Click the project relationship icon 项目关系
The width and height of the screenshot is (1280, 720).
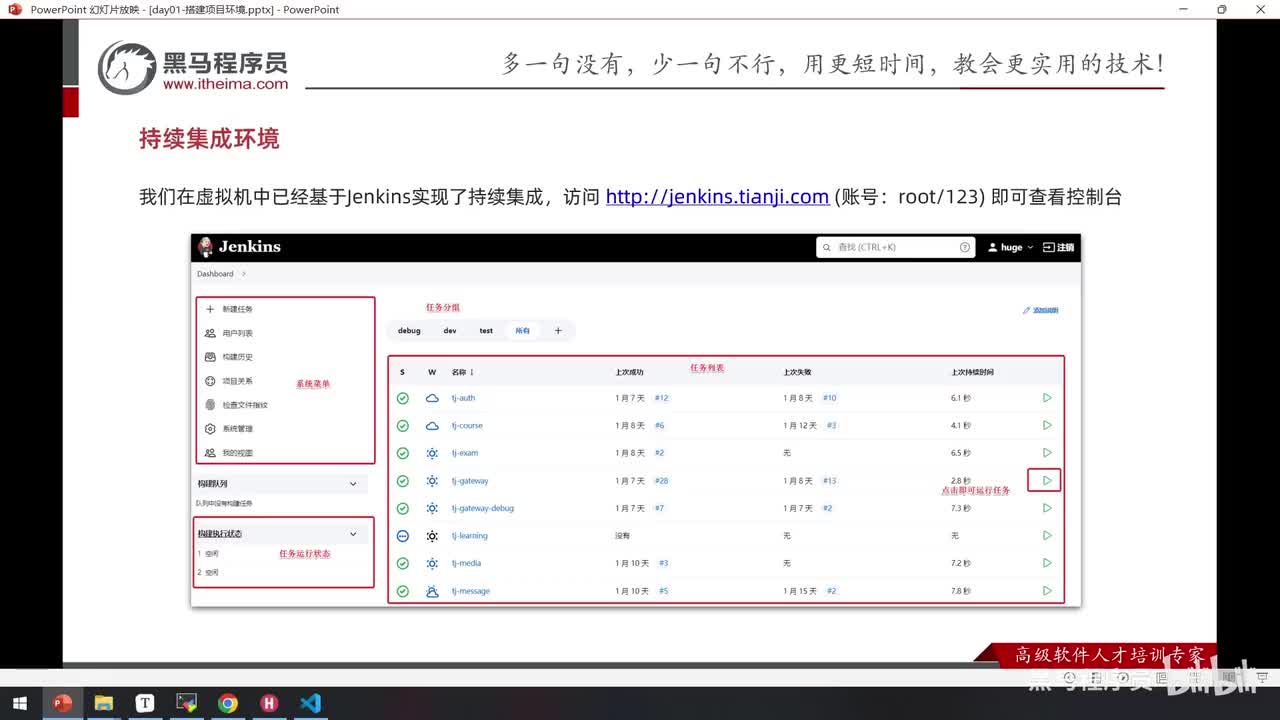click(x=210, y=381)
